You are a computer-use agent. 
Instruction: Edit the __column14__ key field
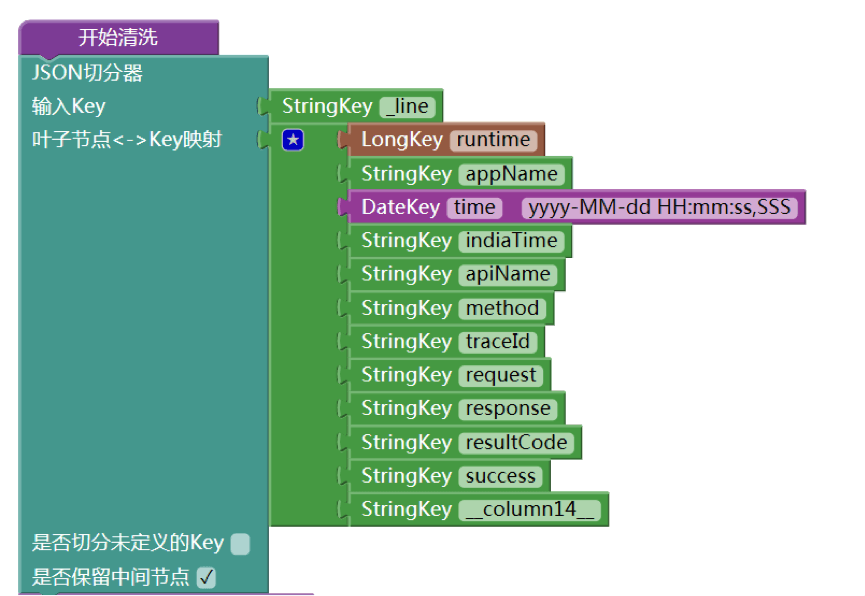530,509
